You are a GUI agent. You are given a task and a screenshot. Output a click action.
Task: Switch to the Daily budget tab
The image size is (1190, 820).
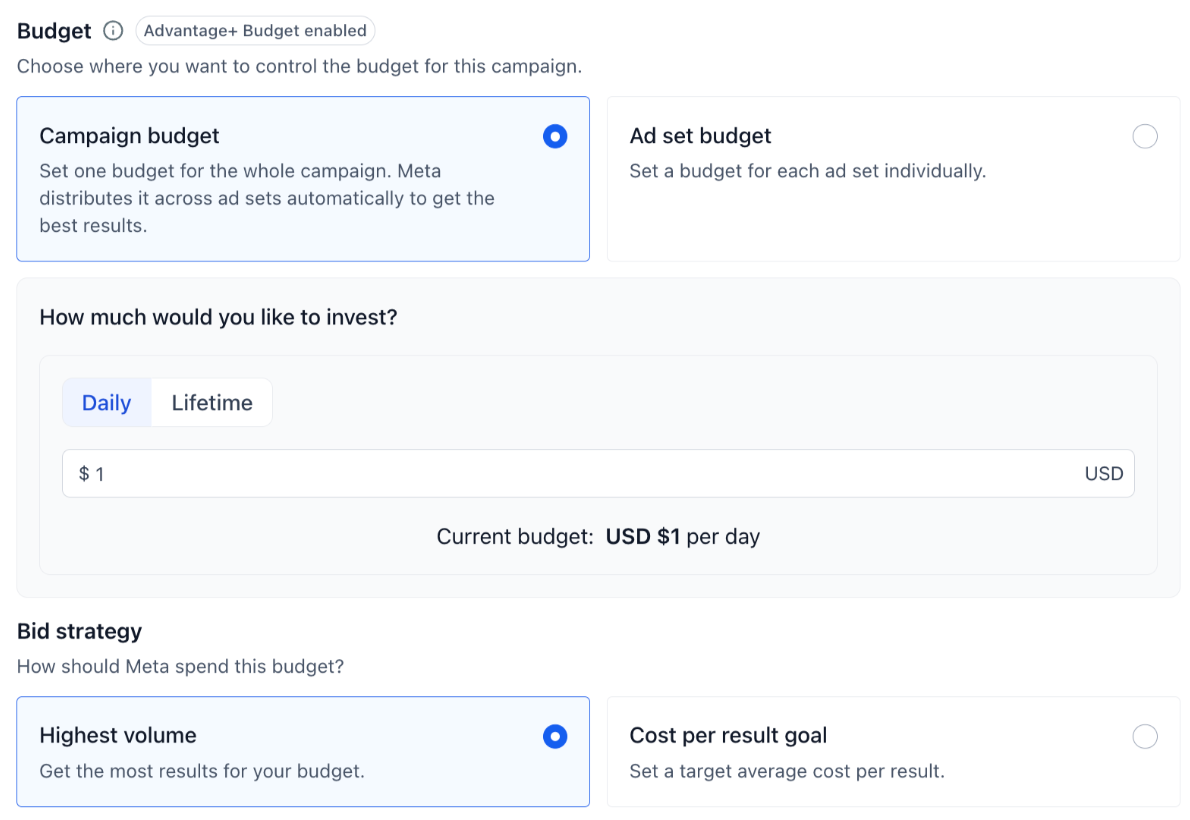pyautogui.click(x=107, y=402)
